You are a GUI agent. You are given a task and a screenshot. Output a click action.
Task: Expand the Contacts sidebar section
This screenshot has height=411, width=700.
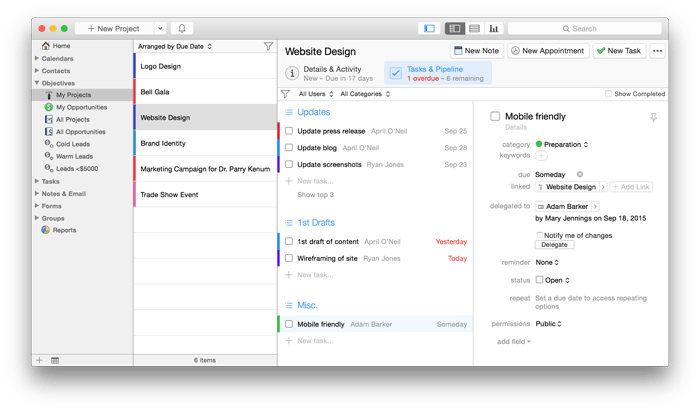pyautogui.click(x=37, y=71)
